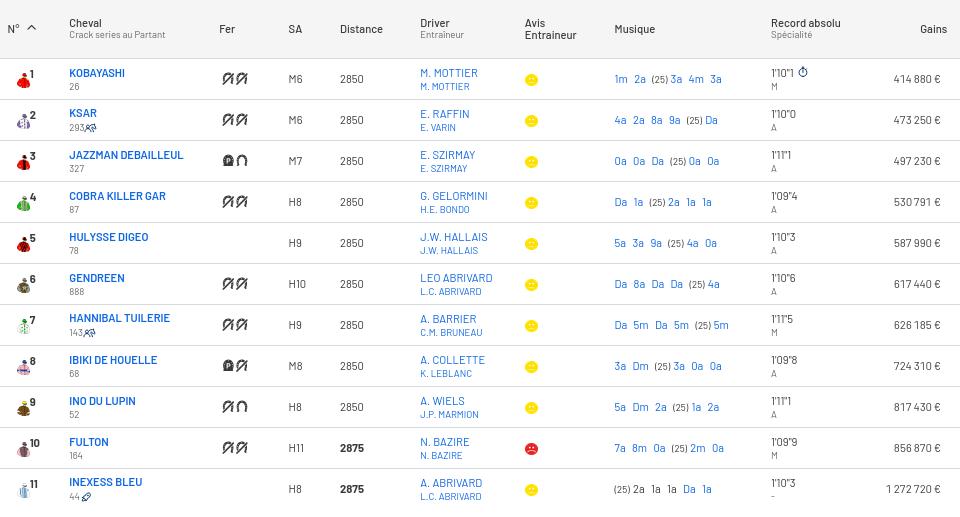Click horseshoe icons in Jazzman Debailleul row

[234, 160]
